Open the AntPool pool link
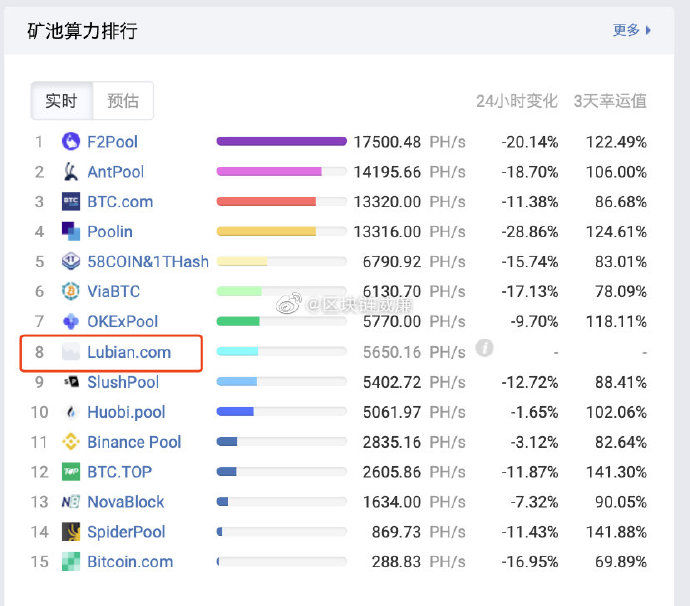The height and width of the screenshot is (606, 690). pos(116,172)
